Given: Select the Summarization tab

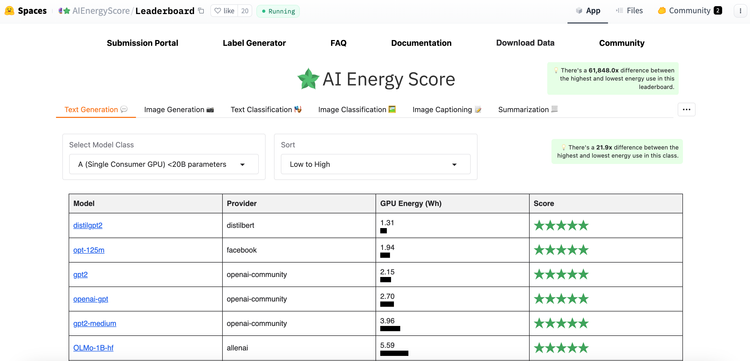Looking at the screenshot, I should [x=528, y=109].
